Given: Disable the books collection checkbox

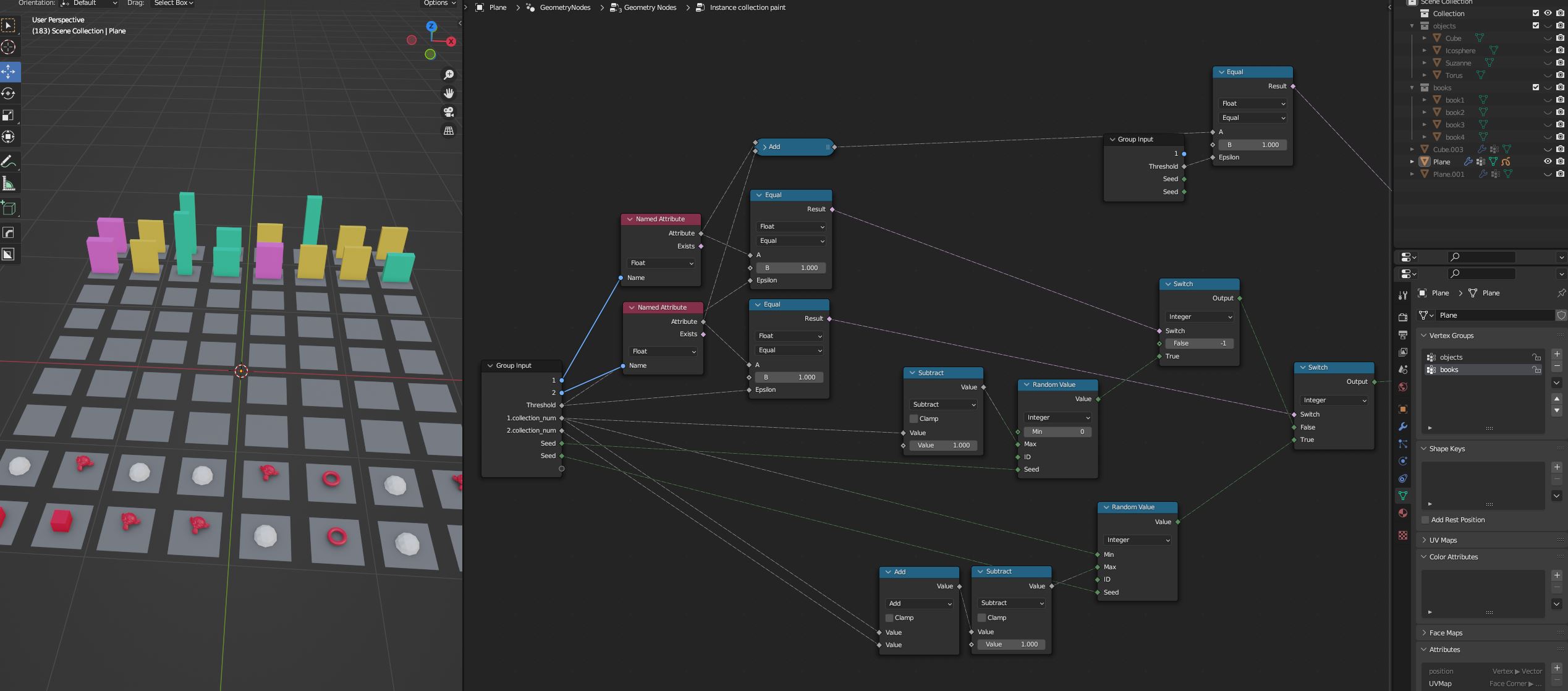Looking at the screenshot, I should [1535, 87].
